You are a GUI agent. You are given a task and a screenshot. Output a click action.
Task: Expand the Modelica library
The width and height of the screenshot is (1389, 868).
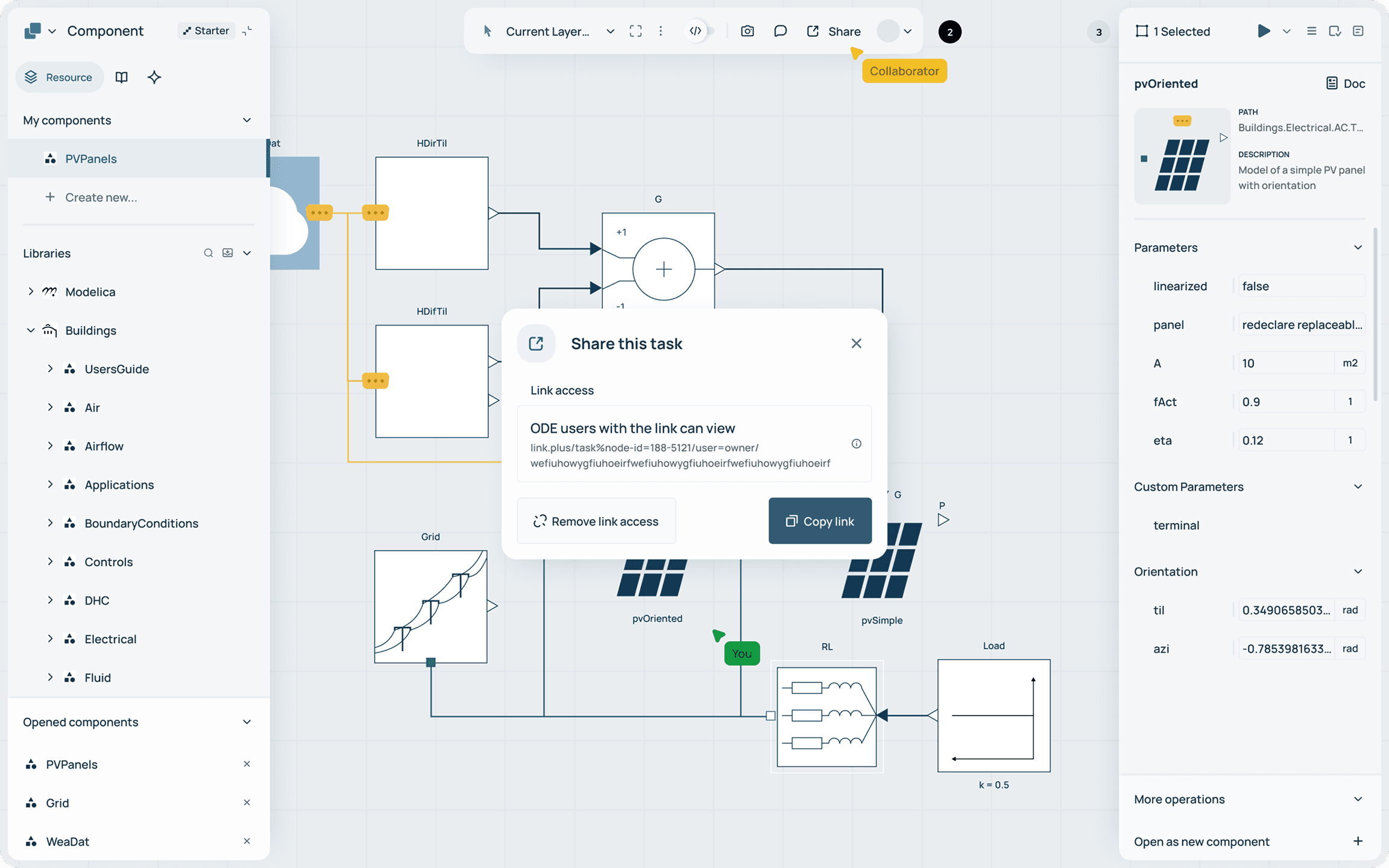point(31,292)
